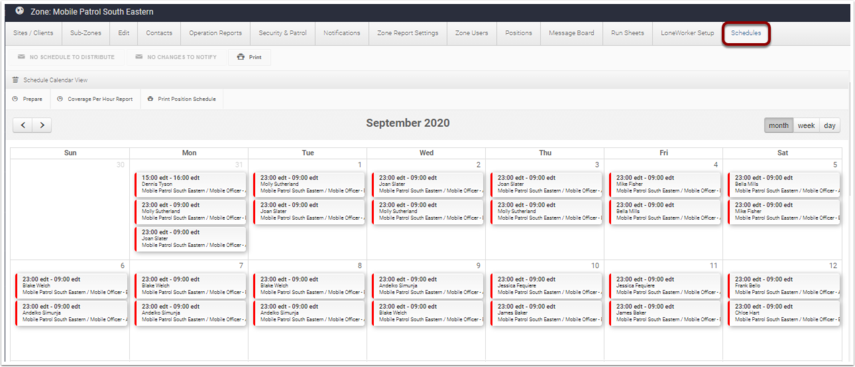This screenshot has height=367, width=855.
Task: Open Blake Welch's shift on Tuesday 8
Action: [309, 286]
